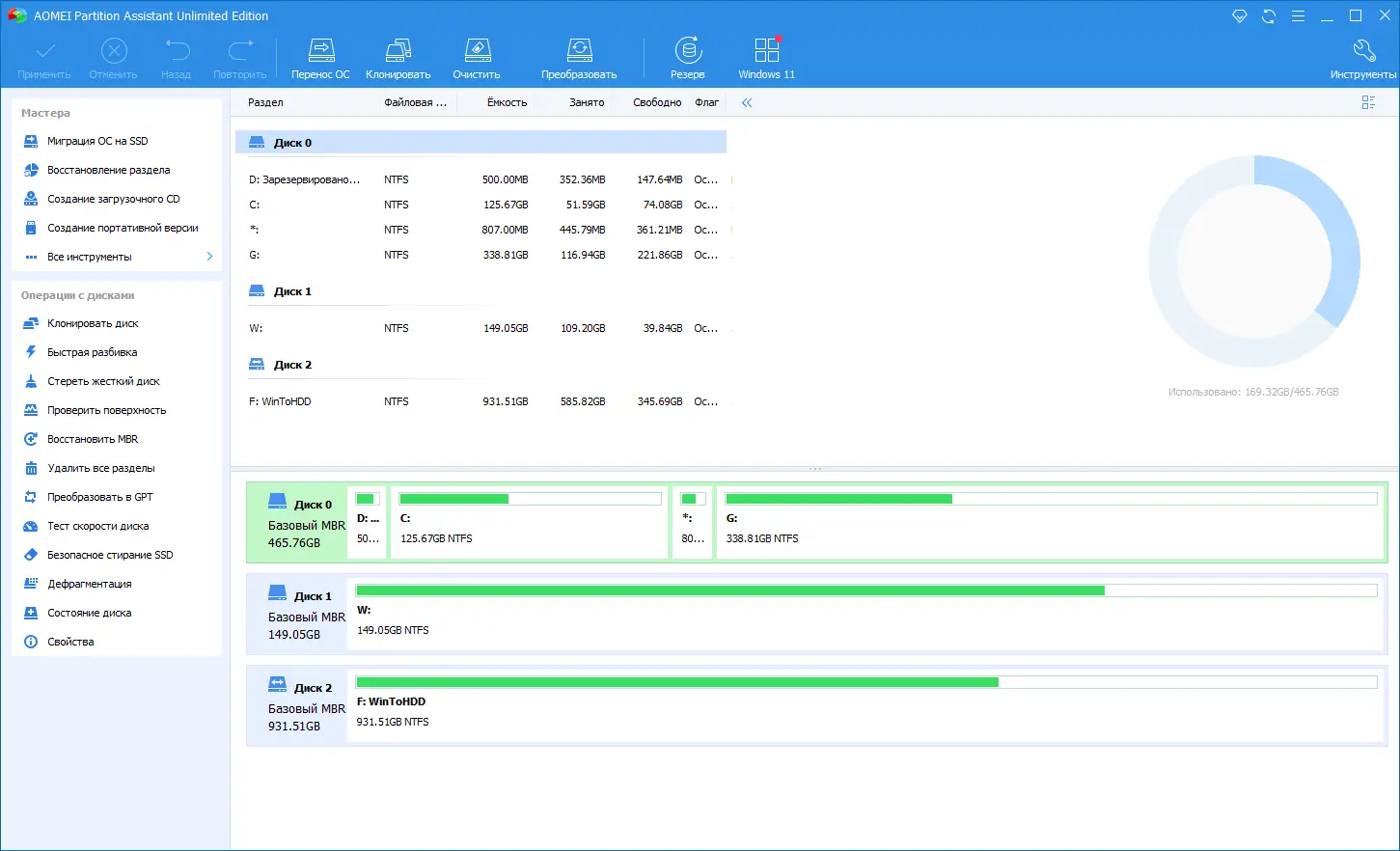Expand Все инструменты with the arrow

[209, 257]
